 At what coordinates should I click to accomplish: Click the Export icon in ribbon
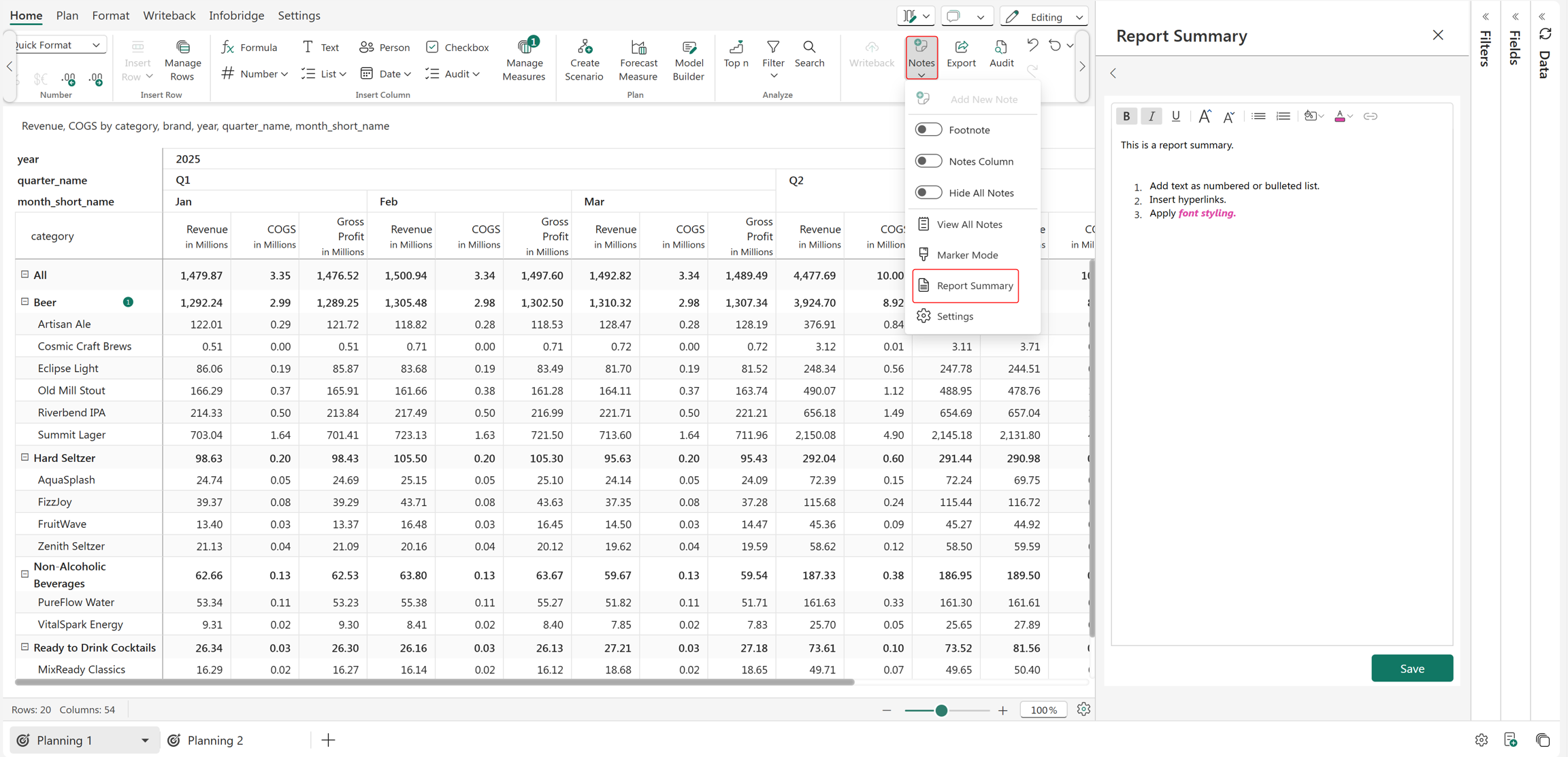click(x=961, y=47)
